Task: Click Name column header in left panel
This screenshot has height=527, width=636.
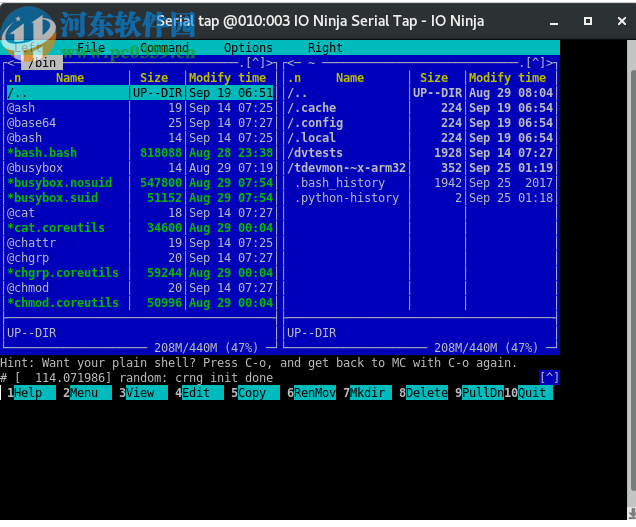Action: [70, 78]
